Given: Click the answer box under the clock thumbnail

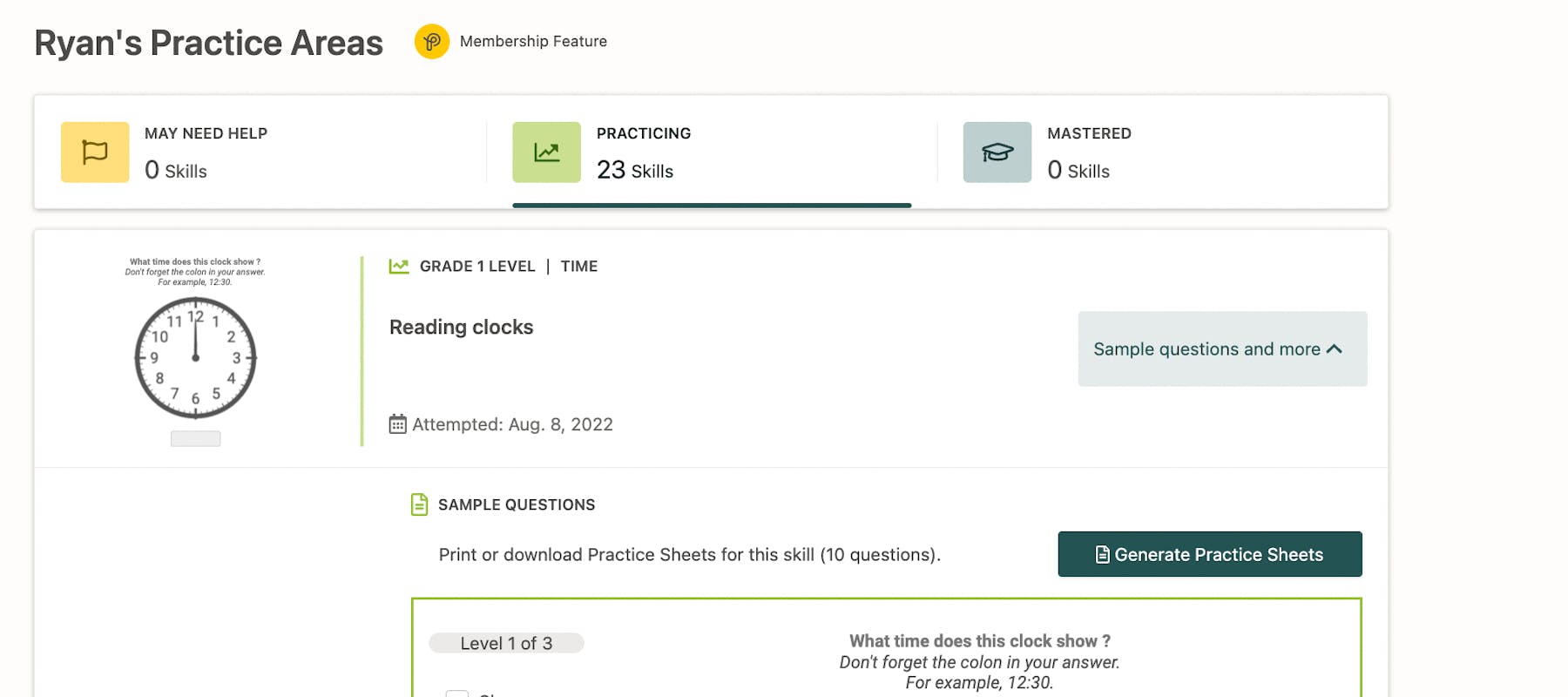Looking at the screenshot, I should (195, 439).
